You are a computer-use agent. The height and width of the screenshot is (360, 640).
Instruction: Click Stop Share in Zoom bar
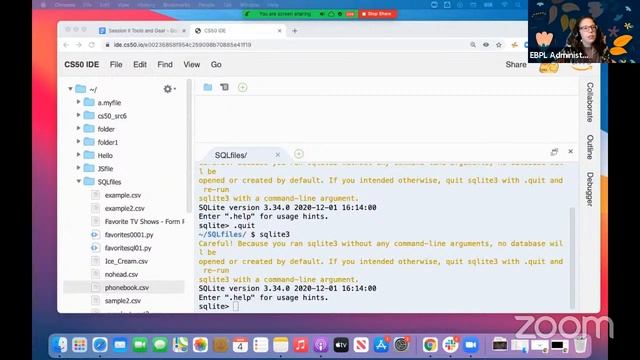[x=377, y=14]
